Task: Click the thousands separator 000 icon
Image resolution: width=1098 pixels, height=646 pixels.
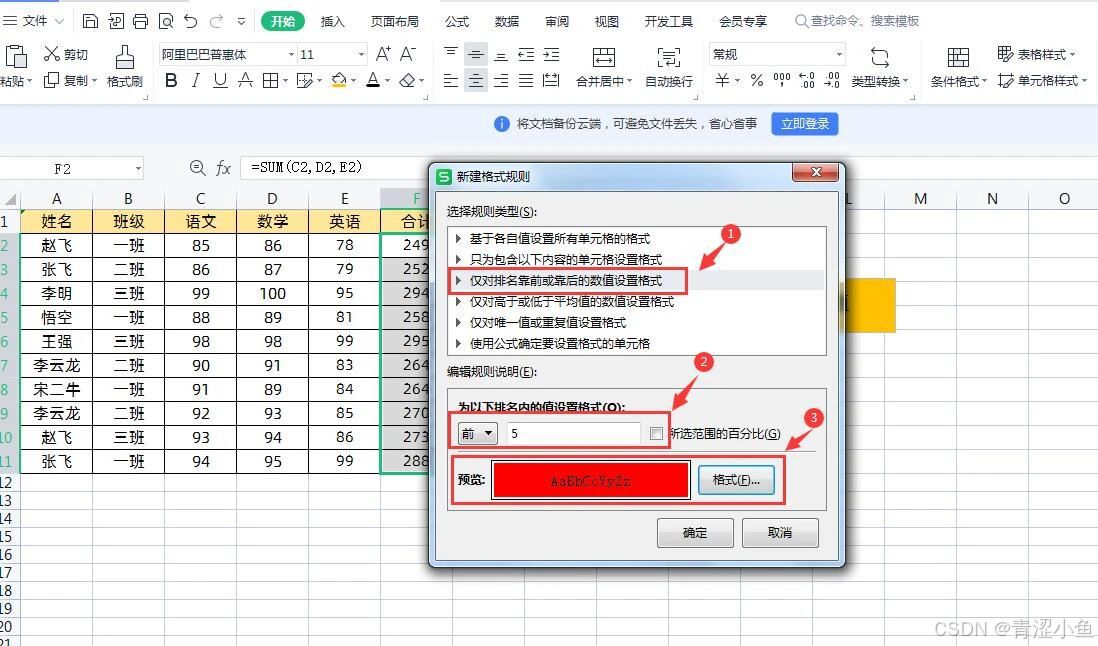Action: [781, 80]
